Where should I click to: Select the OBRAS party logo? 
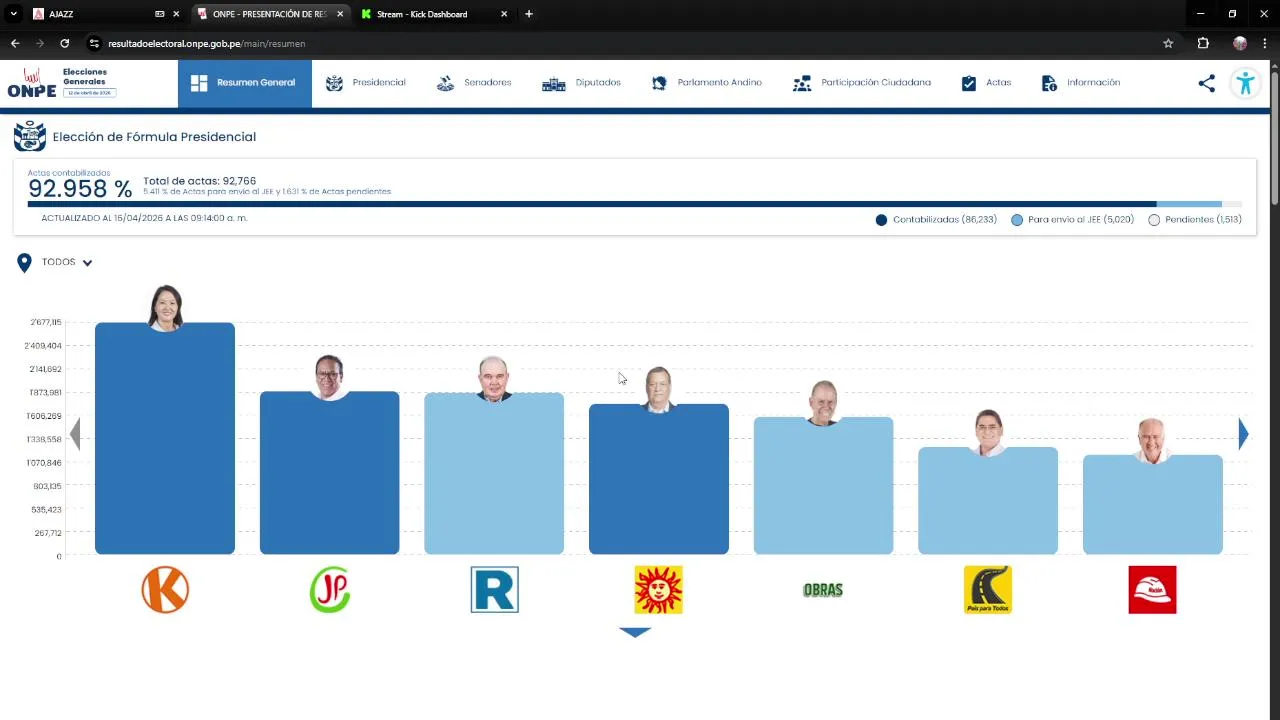click(823, 590)
